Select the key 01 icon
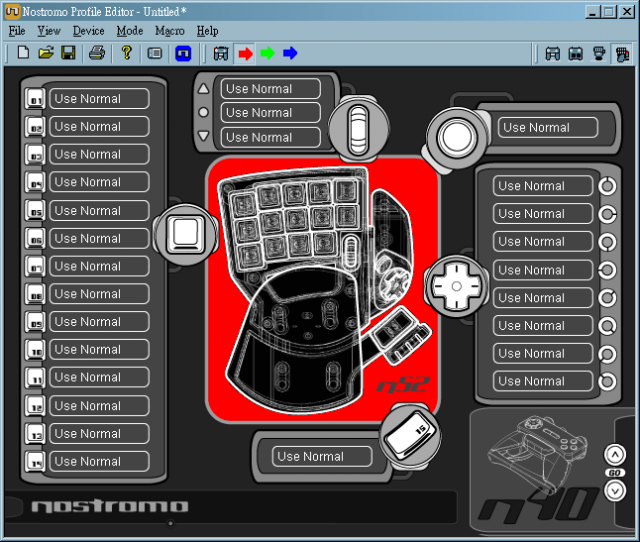Viewport: 640px width, 542px height. tap(36, 99)
